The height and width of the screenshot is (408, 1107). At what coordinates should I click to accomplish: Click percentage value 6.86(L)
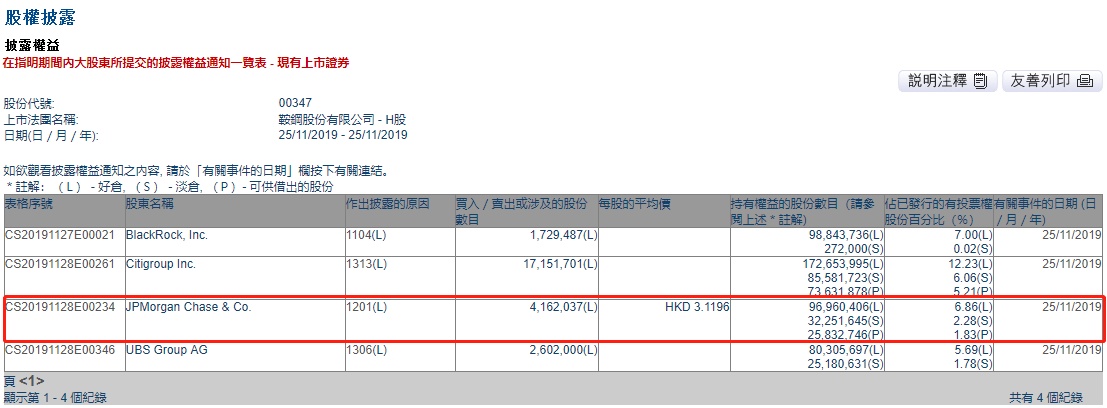976,306
